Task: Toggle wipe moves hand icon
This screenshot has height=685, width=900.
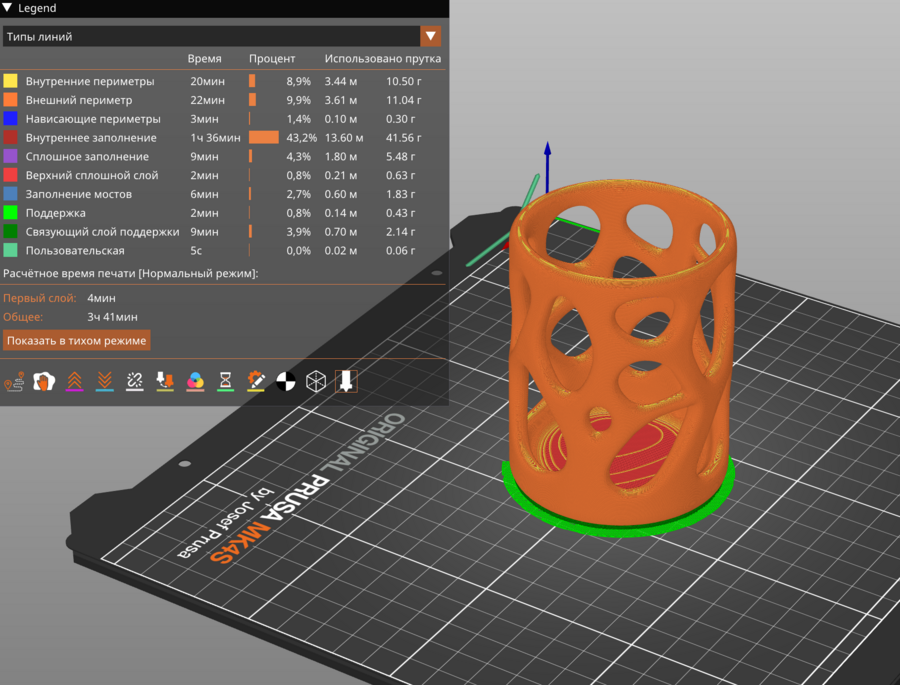Action: coord(44,381)
